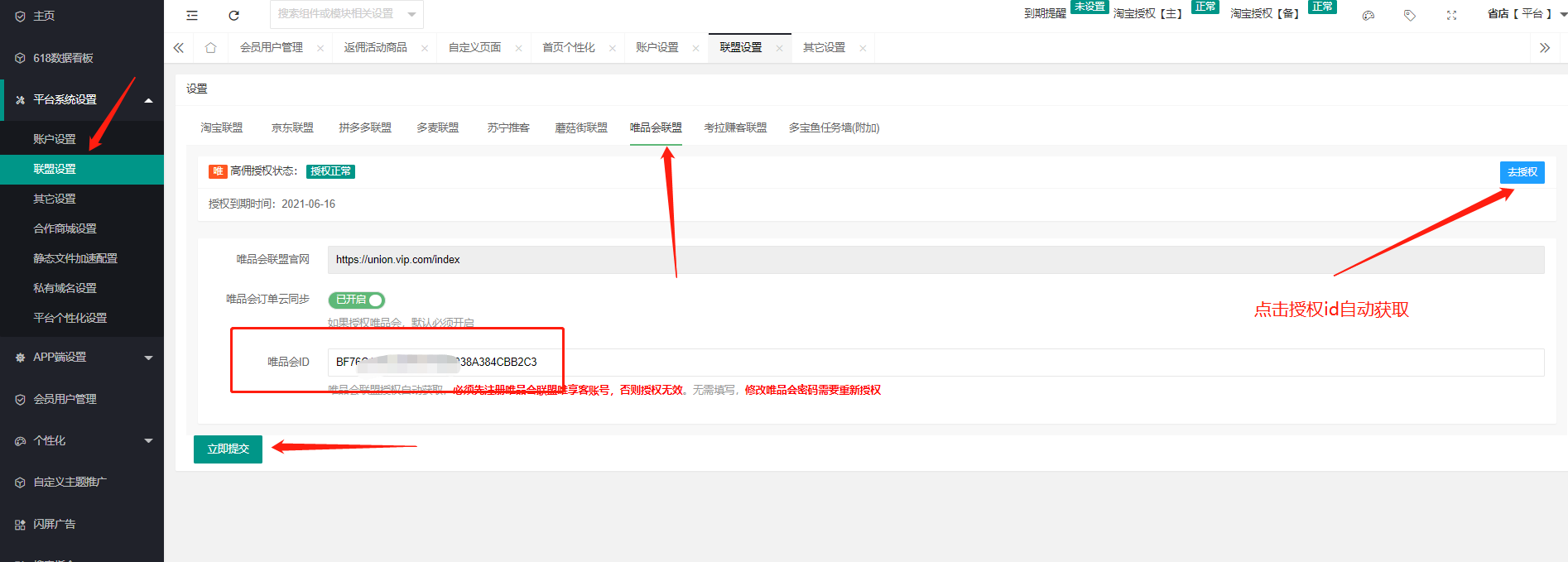Switch to 唯品会联盟 settings tab
The width and height of the screenshot is (1568, 562).
point(656,127)
